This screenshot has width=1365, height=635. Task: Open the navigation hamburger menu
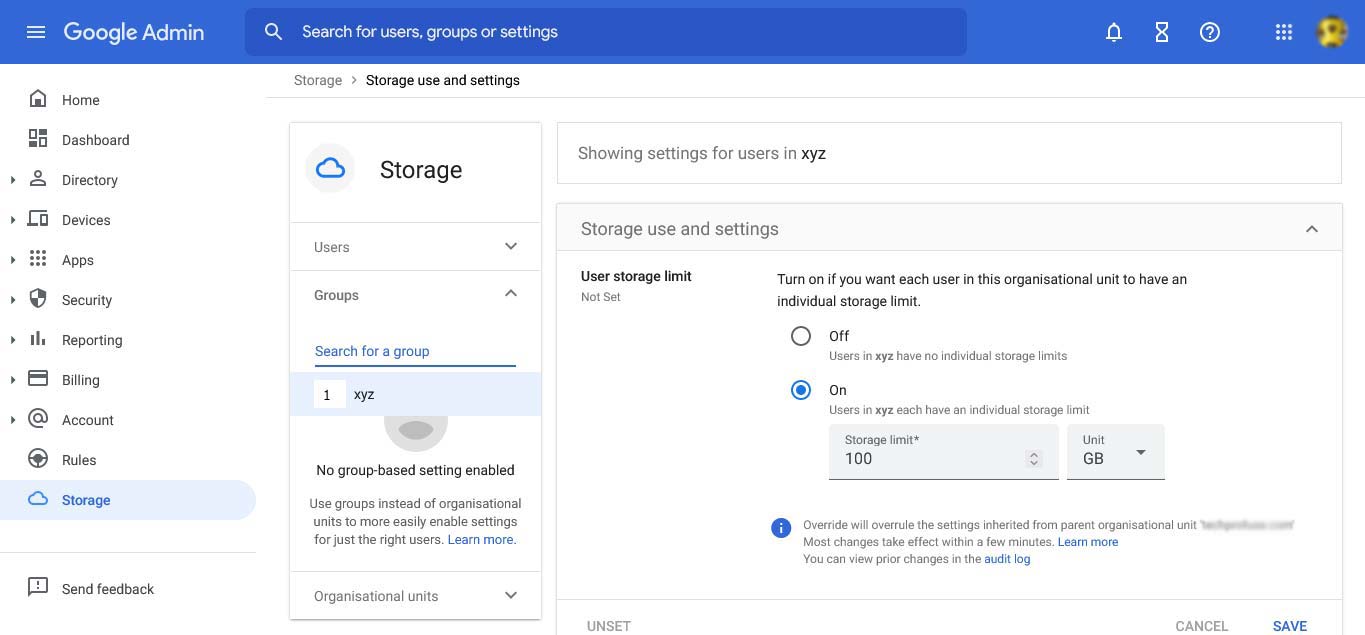pos(36,31)
